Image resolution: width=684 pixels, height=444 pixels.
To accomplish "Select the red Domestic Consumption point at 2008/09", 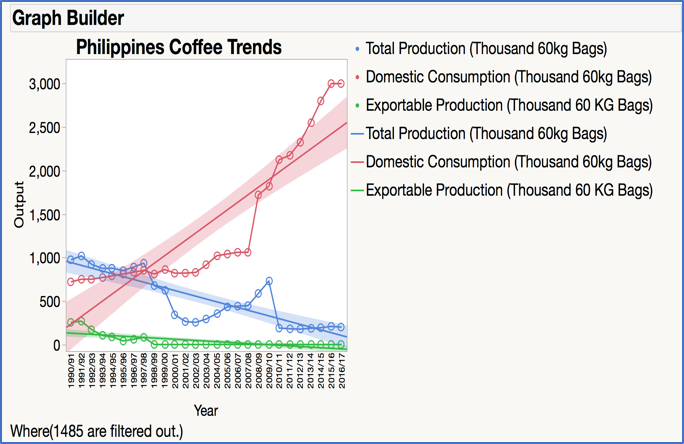I will [258, 195].
